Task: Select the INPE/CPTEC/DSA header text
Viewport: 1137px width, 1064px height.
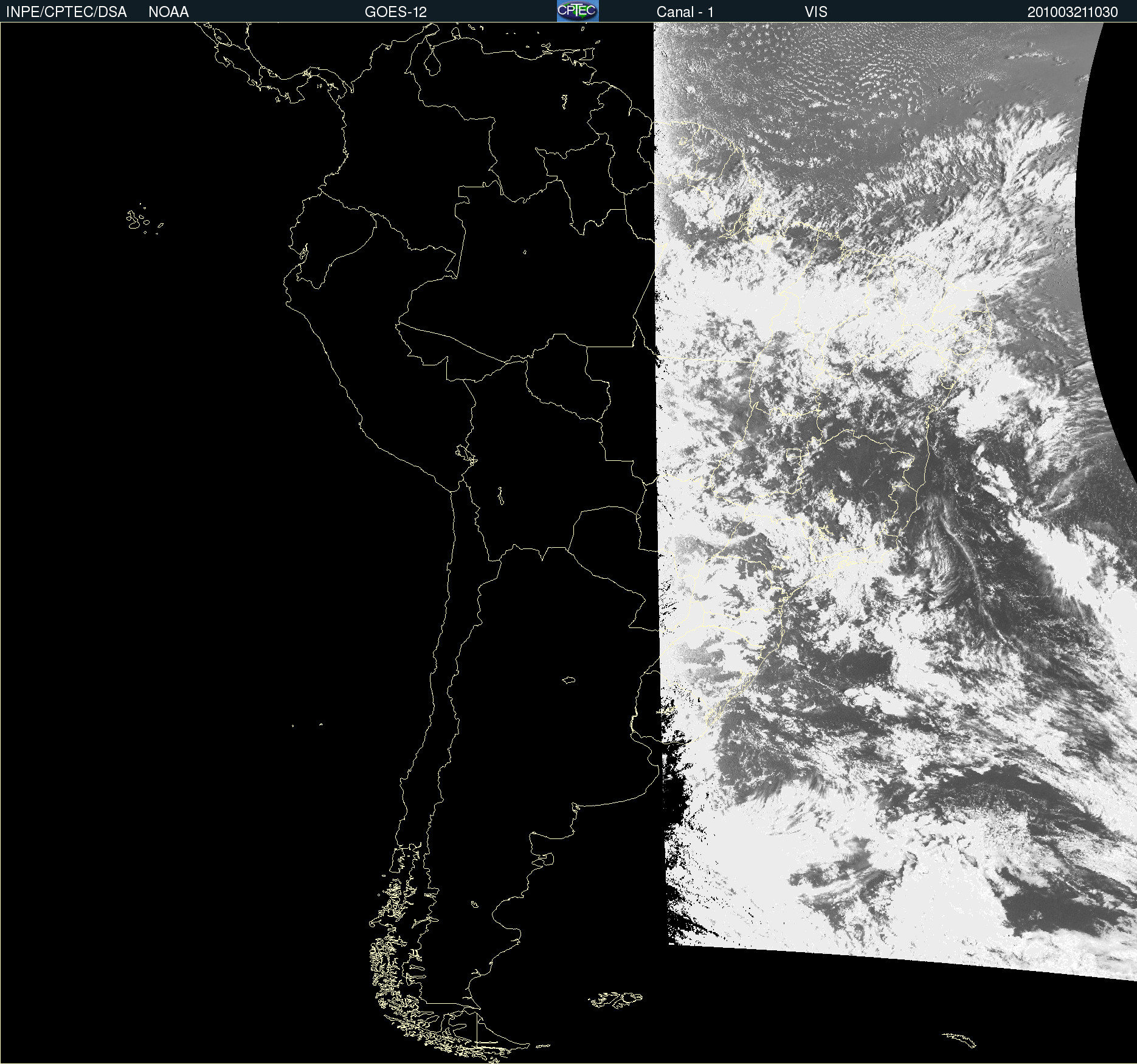Action: [x=66, y=12]
